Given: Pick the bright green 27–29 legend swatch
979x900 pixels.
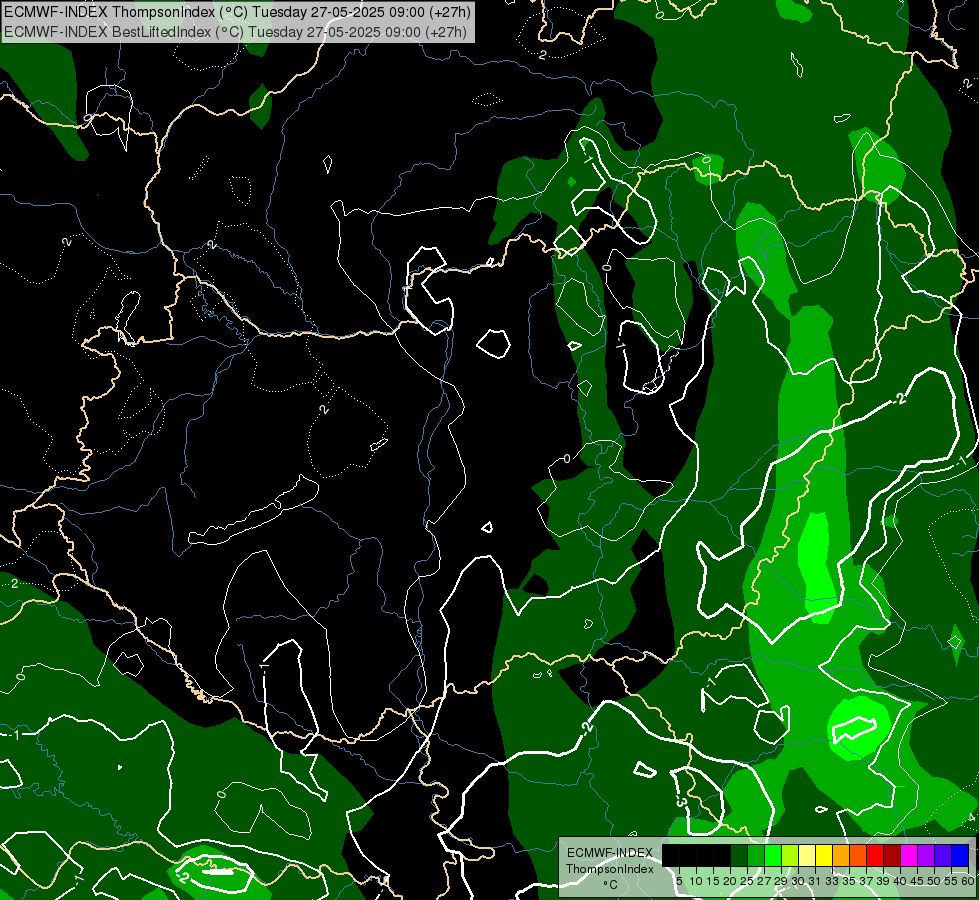Looking at the screenshot, I should pos(773,855).
